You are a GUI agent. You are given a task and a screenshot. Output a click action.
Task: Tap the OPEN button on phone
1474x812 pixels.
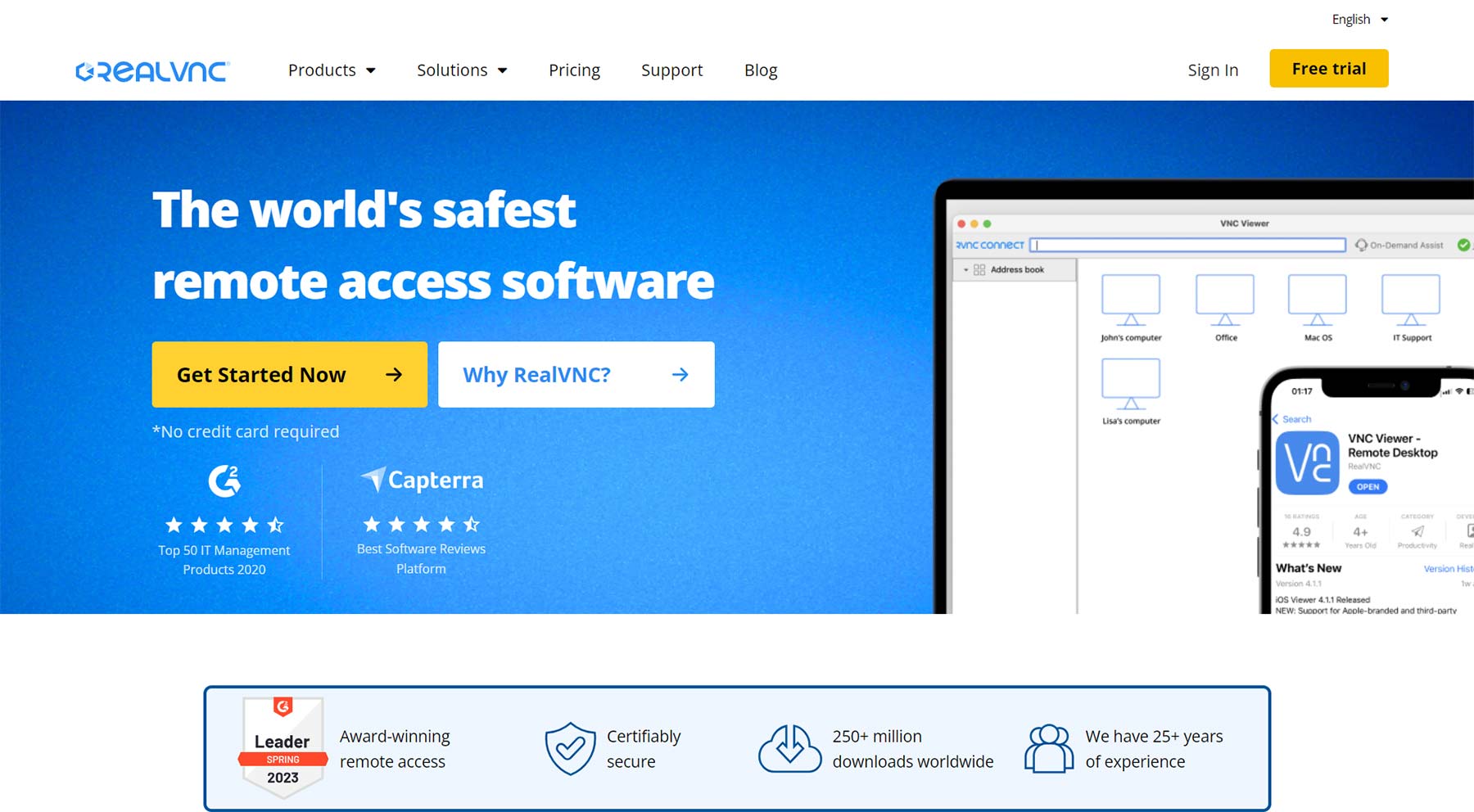(x=1368, y=486)
